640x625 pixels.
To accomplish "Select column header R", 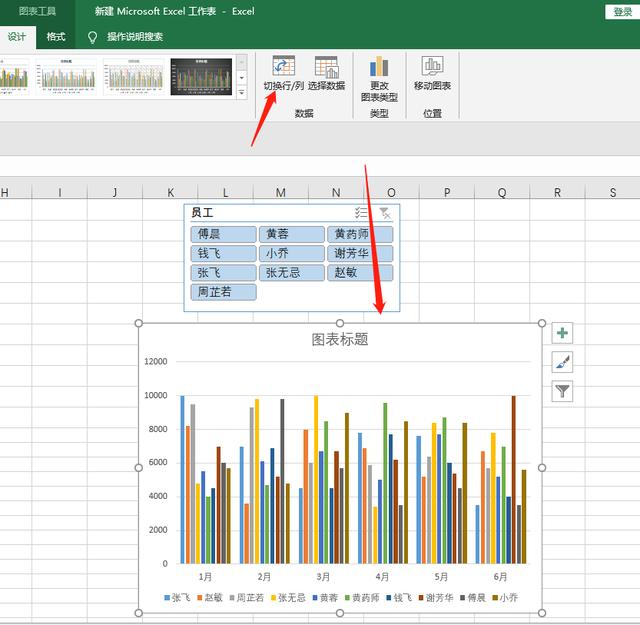I will click(x=558, y=192).
